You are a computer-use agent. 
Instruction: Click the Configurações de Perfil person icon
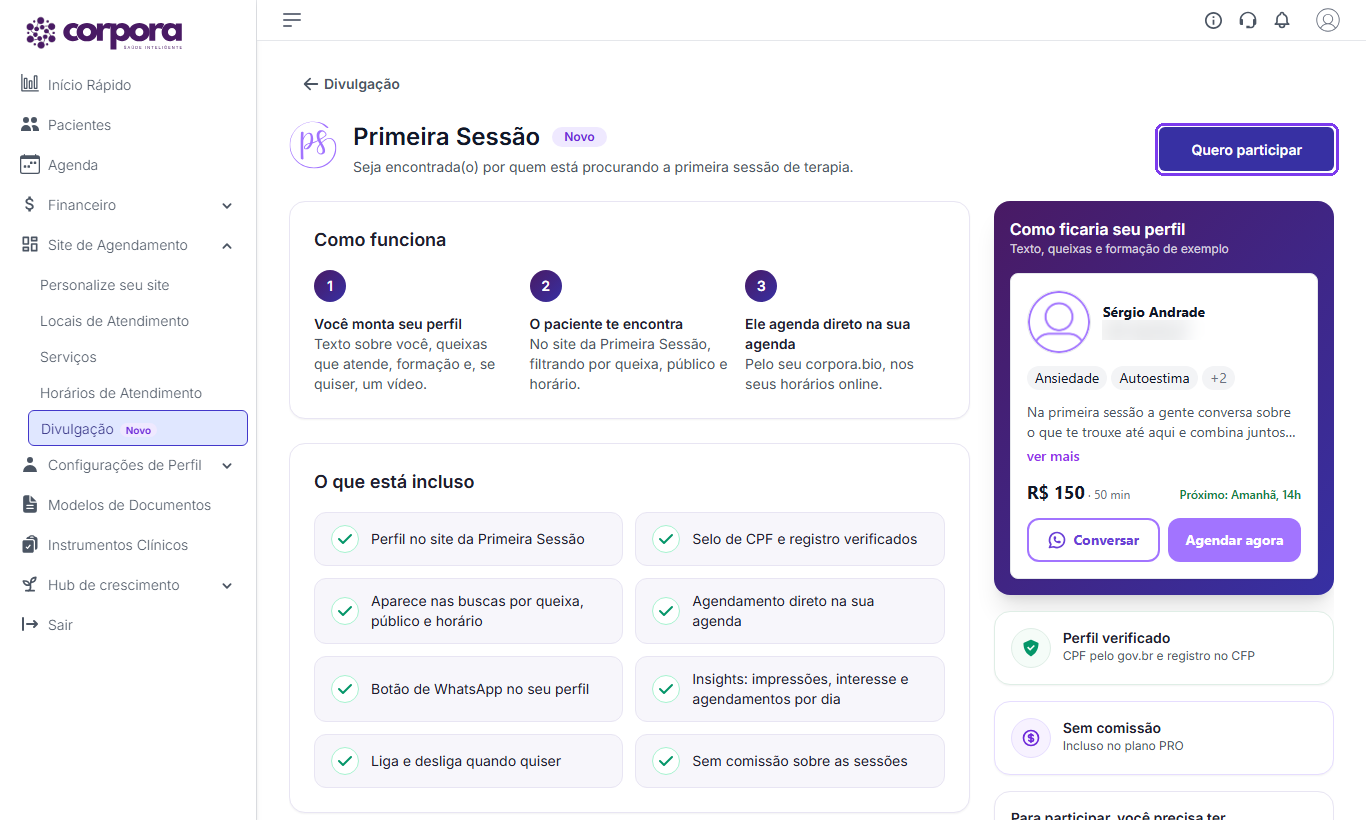pos(30,464)
